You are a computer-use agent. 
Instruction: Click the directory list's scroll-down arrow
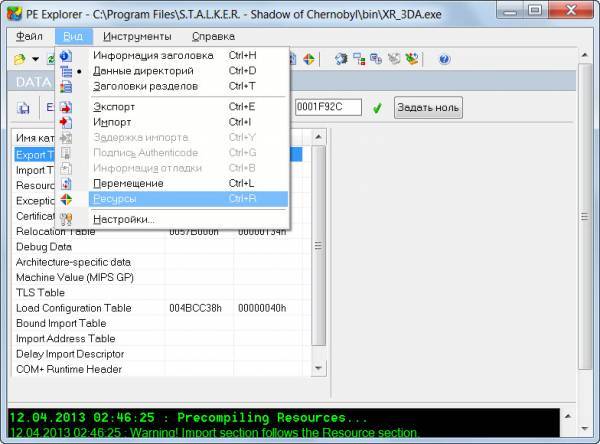point(318,369)
